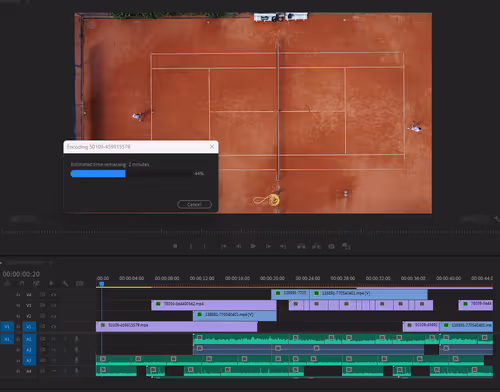500x392 pixels.
Task: Click the Estimated time remaining text
Action: point(110,164)
